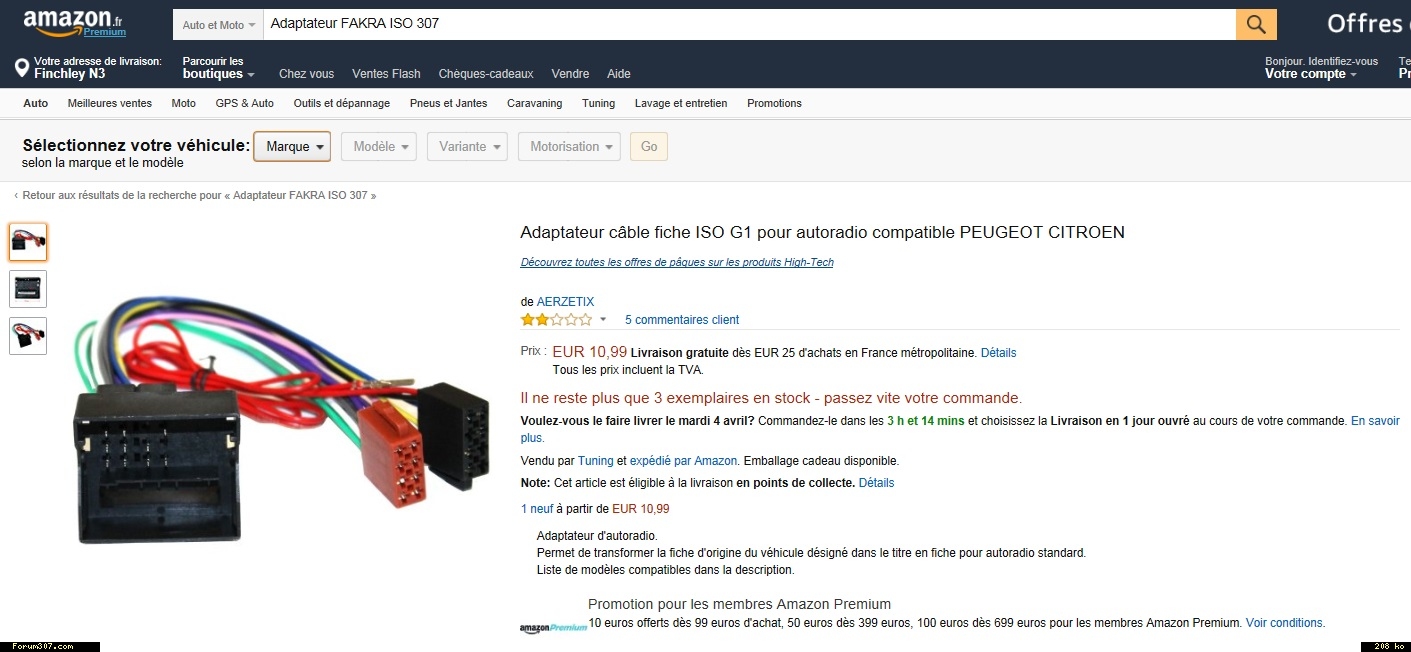The image size is (1411, 652).
Task: Click into the search text field
Action: pos(749,24)
